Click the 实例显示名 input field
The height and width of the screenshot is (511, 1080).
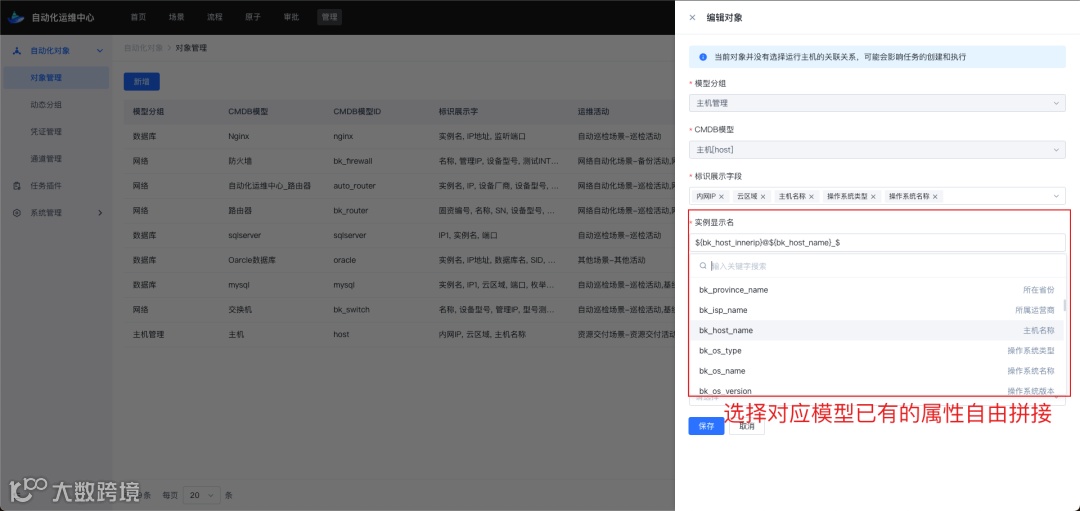click(877, 242)
